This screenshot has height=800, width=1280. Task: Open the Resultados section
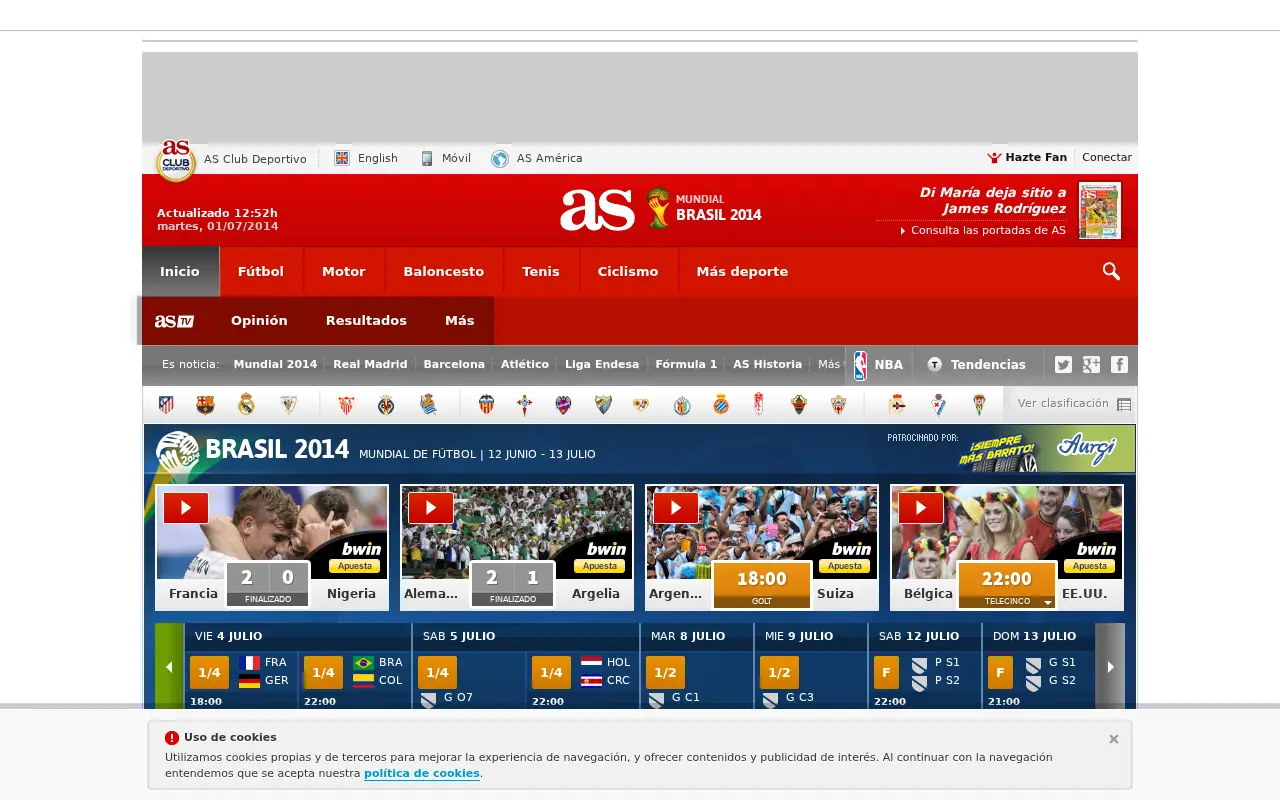coord(366,321)
